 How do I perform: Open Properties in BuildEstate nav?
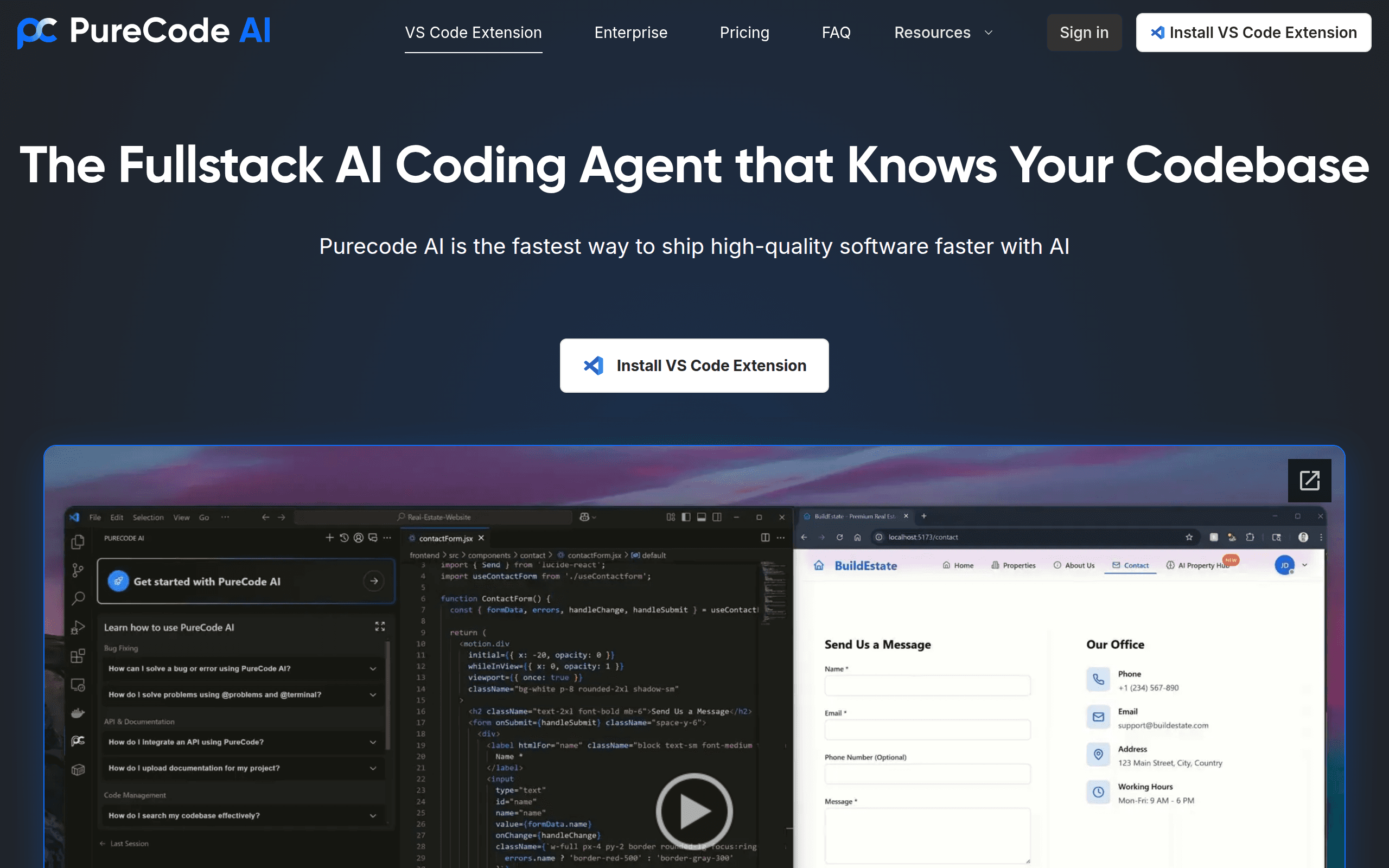(x=1013, y=565)
